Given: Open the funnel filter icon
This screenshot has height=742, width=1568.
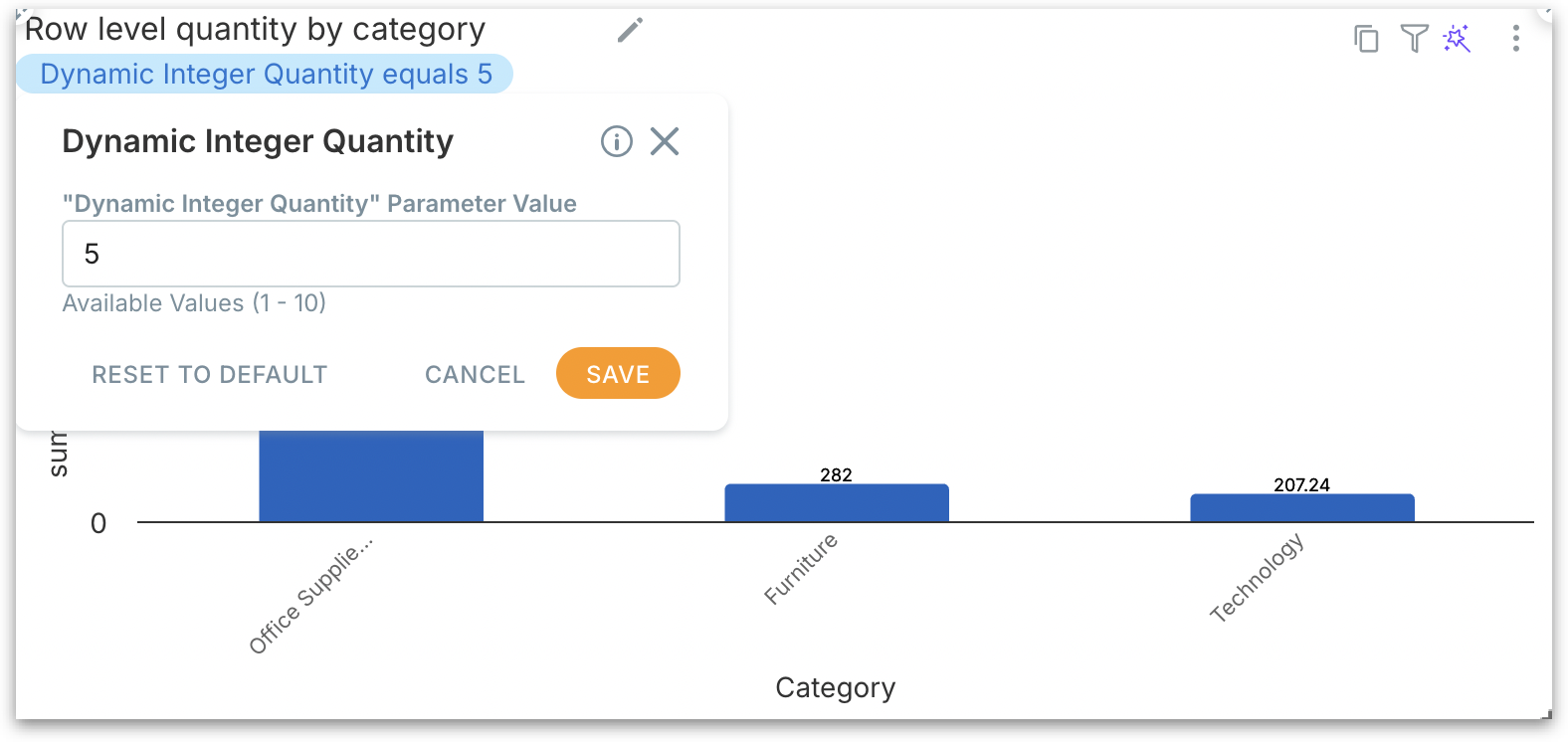Looking at the screenshot, I should [1414, 39].
